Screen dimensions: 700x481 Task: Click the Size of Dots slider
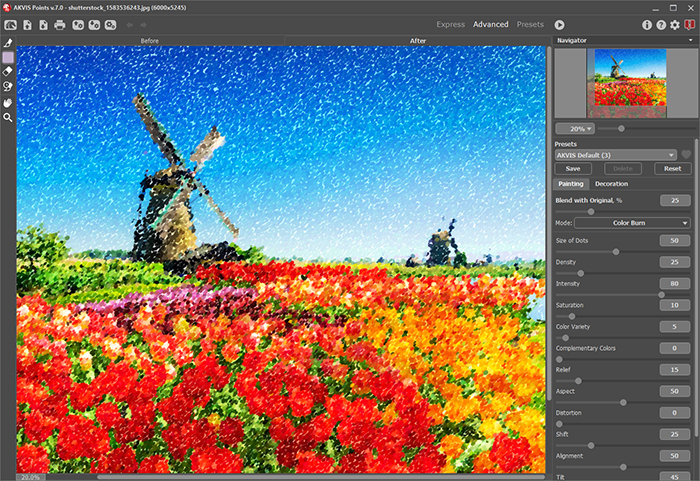[x=616, y=251]
